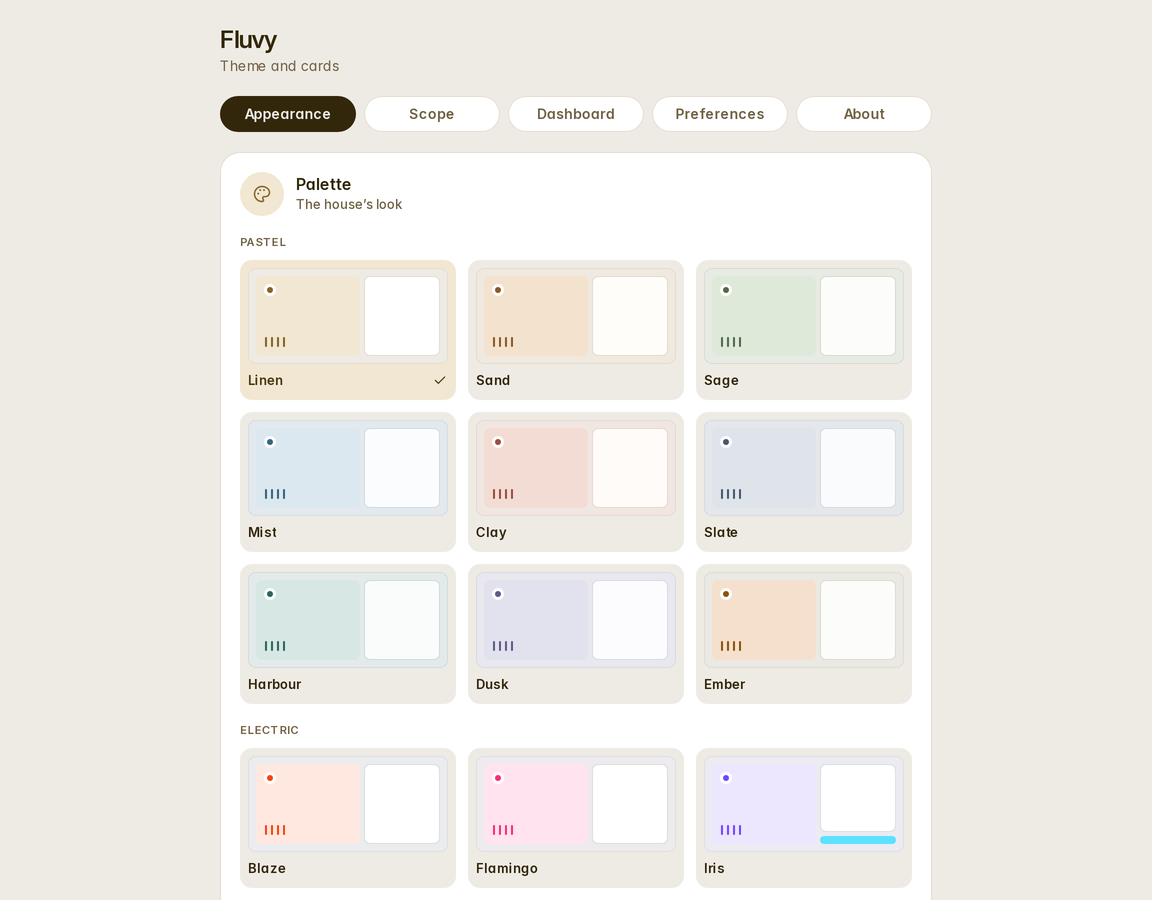Choose the Flamingo electric palette
Screen dimensions: 1152x900
(x=575, y=818)
